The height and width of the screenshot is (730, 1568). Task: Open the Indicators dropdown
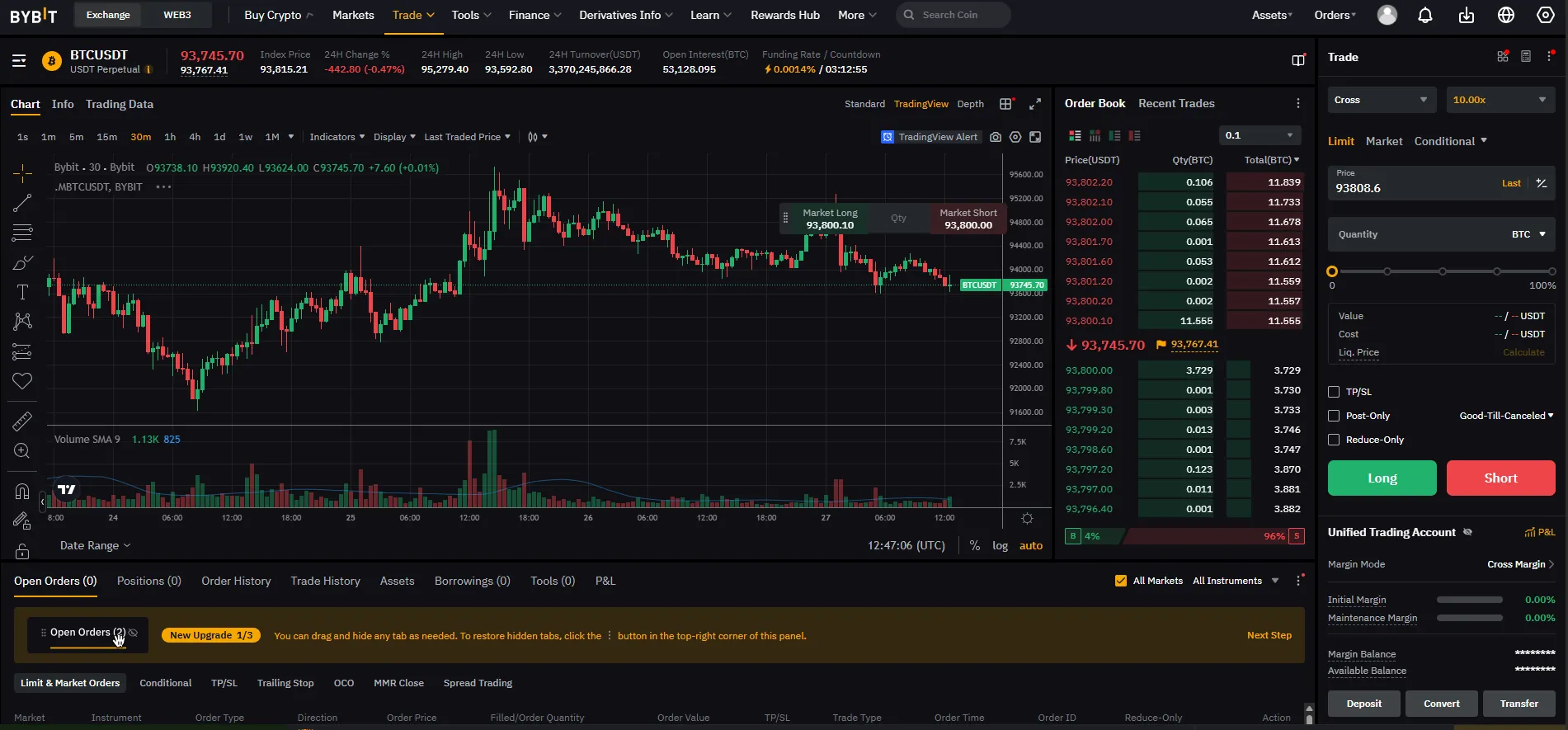pos(337,137)
